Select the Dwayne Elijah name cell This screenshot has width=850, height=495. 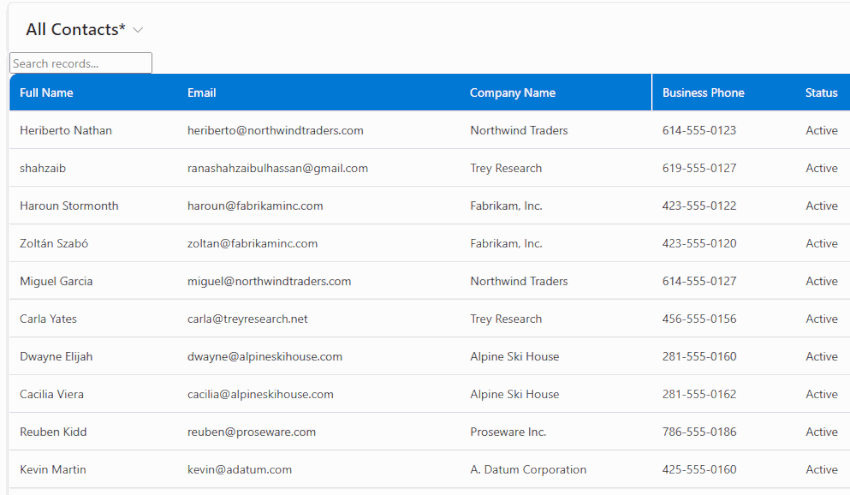tap(56, 357)
